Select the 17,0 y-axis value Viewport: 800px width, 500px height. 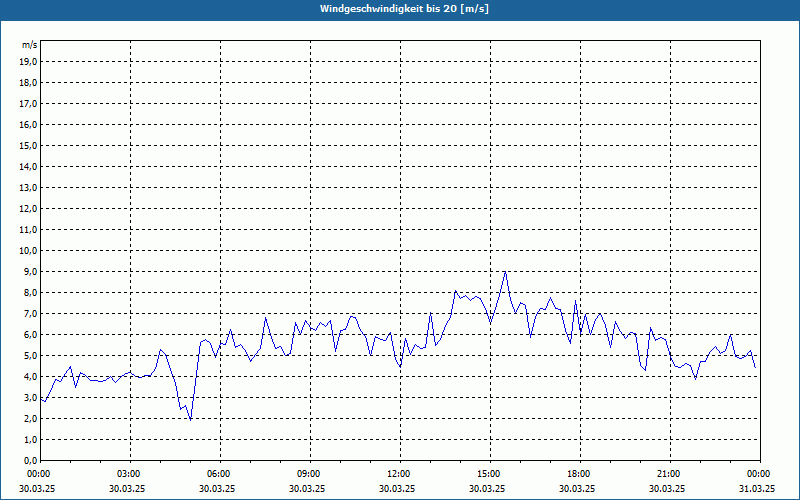[x=28, y=104]
